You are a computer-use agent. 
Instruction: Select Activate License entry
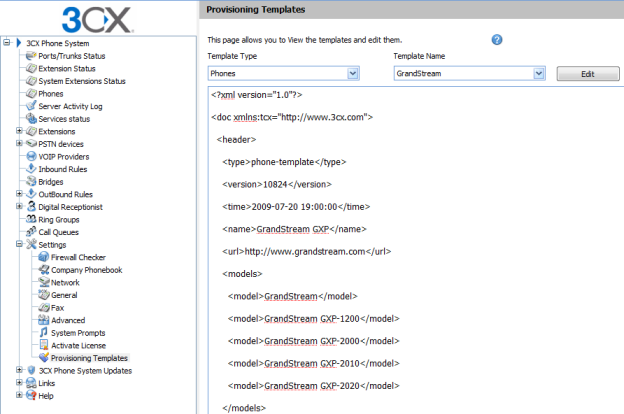click(78, 346)
